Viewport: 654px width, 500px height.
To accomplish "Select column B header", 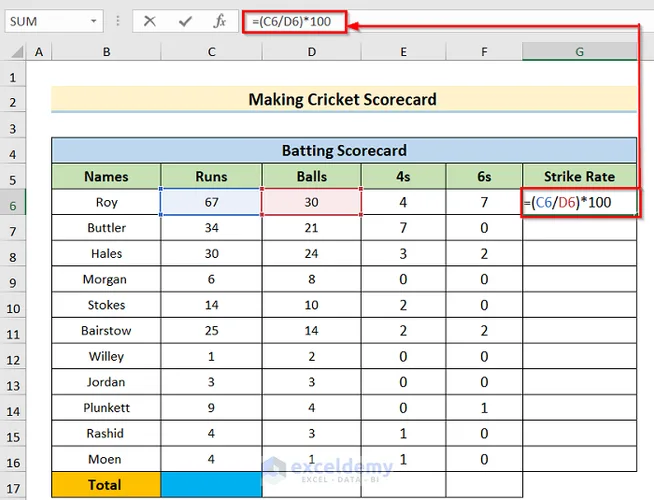I will (106, 52).
